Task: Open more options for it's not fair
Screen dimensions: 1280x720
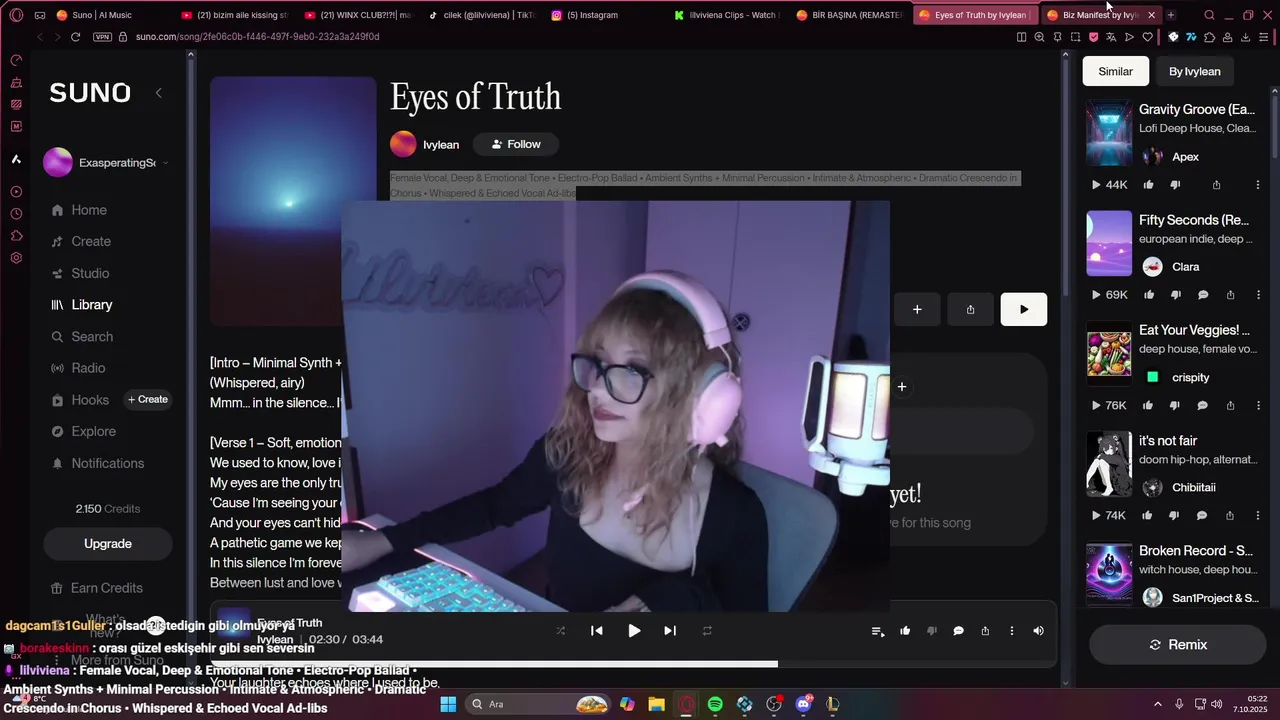Action: click(x=1257, y=516)
